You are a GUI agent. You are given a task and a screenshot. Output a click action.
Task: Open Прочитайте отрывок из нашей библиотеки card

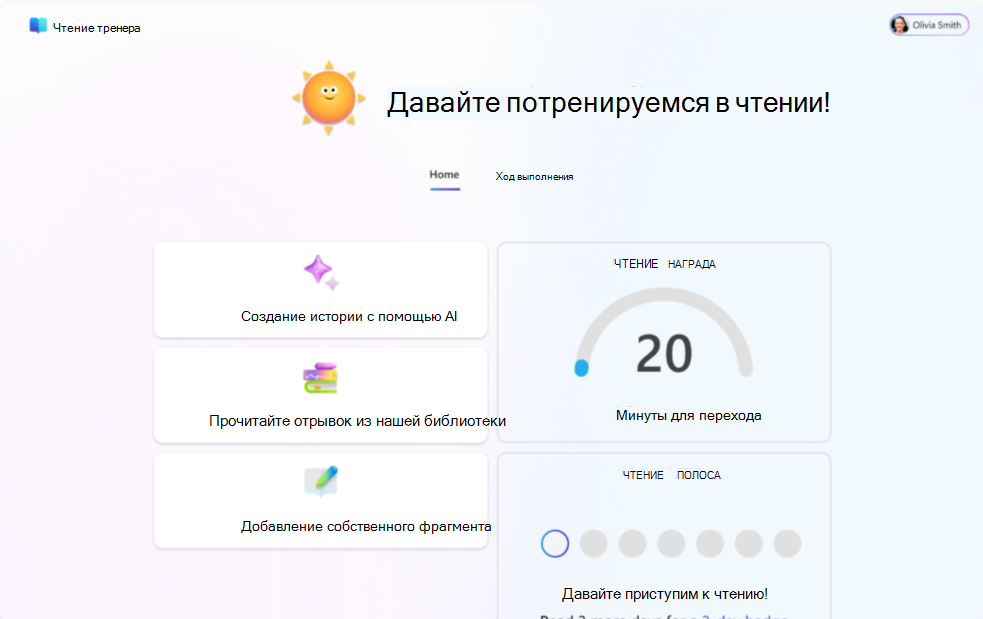click(x=320, y=395)
